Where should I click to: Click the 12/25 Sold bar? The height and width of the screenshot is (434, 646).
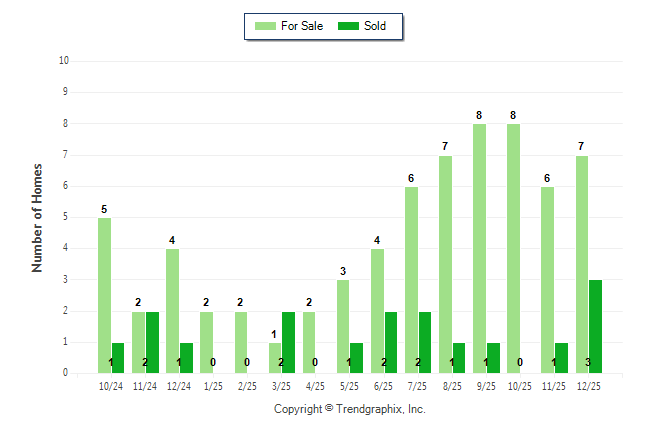click(x=596, y=326)
